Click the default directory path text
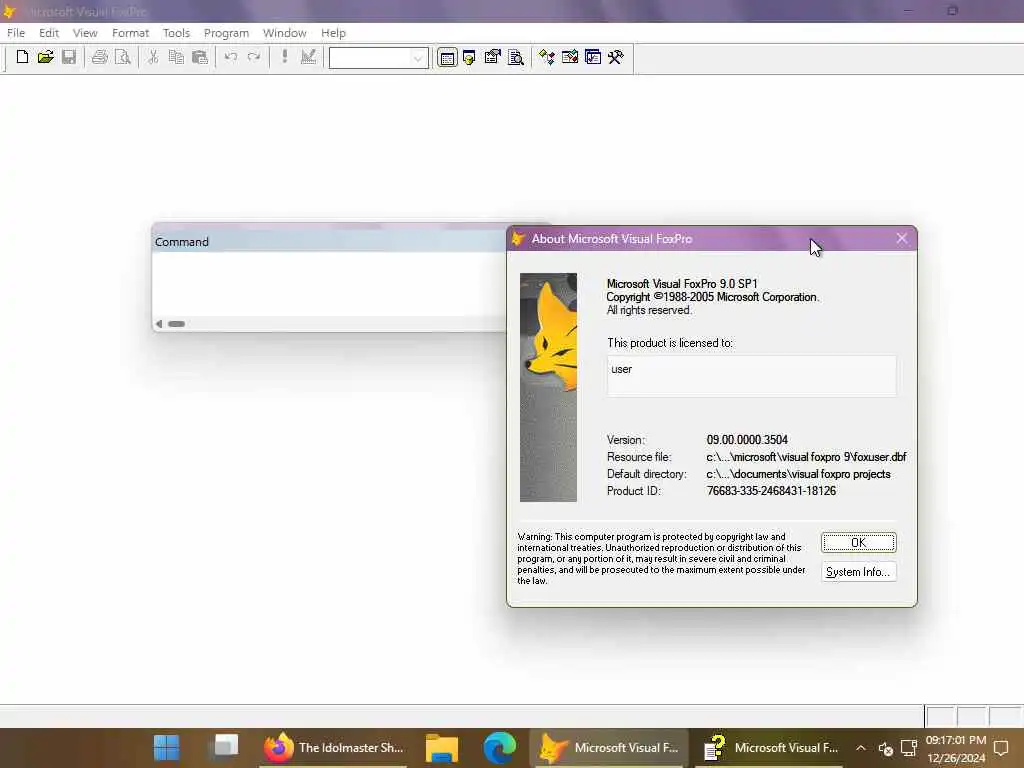Viewport: 1024px width, 768px height. (798, 474)
